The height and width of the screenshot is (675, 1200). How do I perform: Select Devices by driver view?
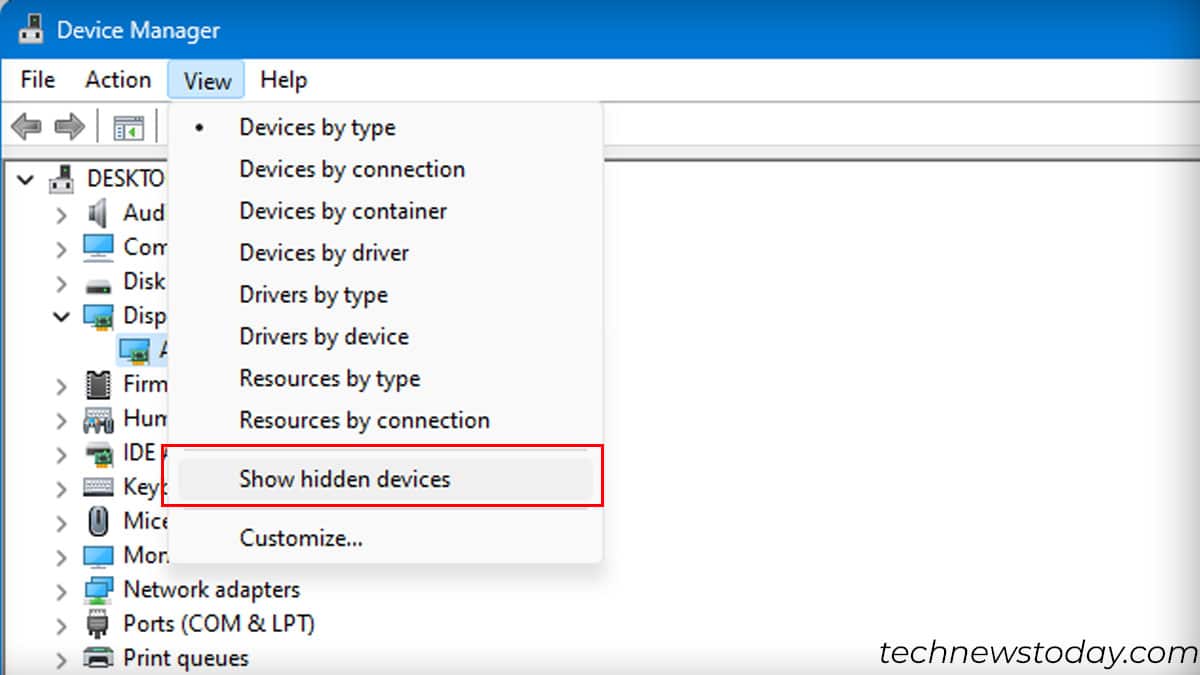386,253
